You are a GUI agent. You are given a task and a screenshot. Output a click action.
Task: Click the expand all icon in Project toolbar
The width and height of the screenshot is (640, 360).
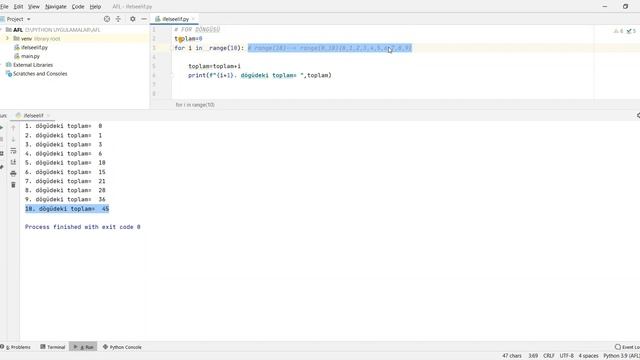(118, 19)
